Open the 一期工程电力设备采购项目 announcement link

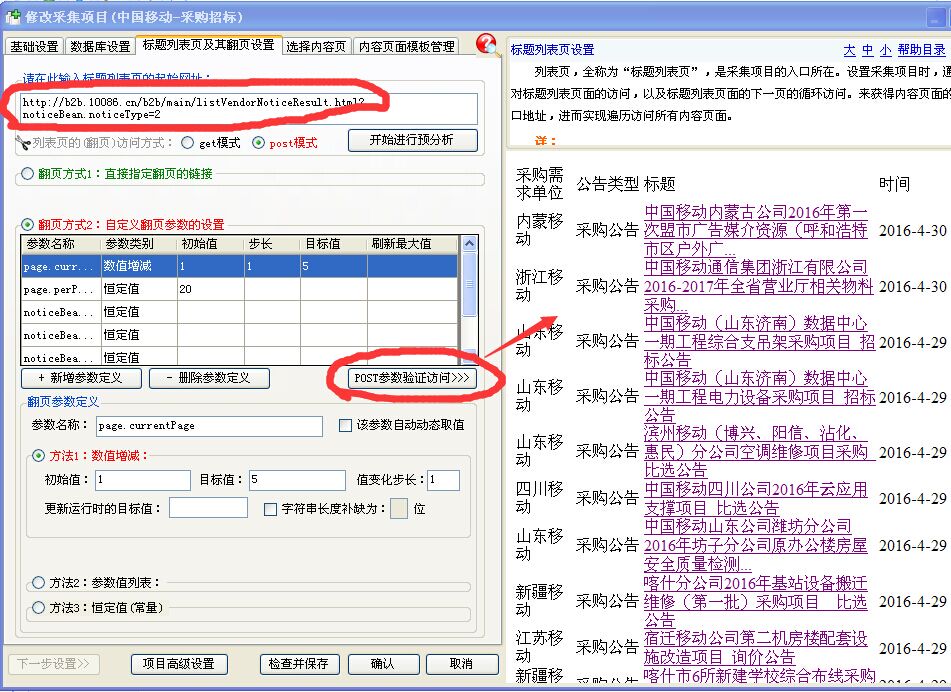tap(759, 397)
